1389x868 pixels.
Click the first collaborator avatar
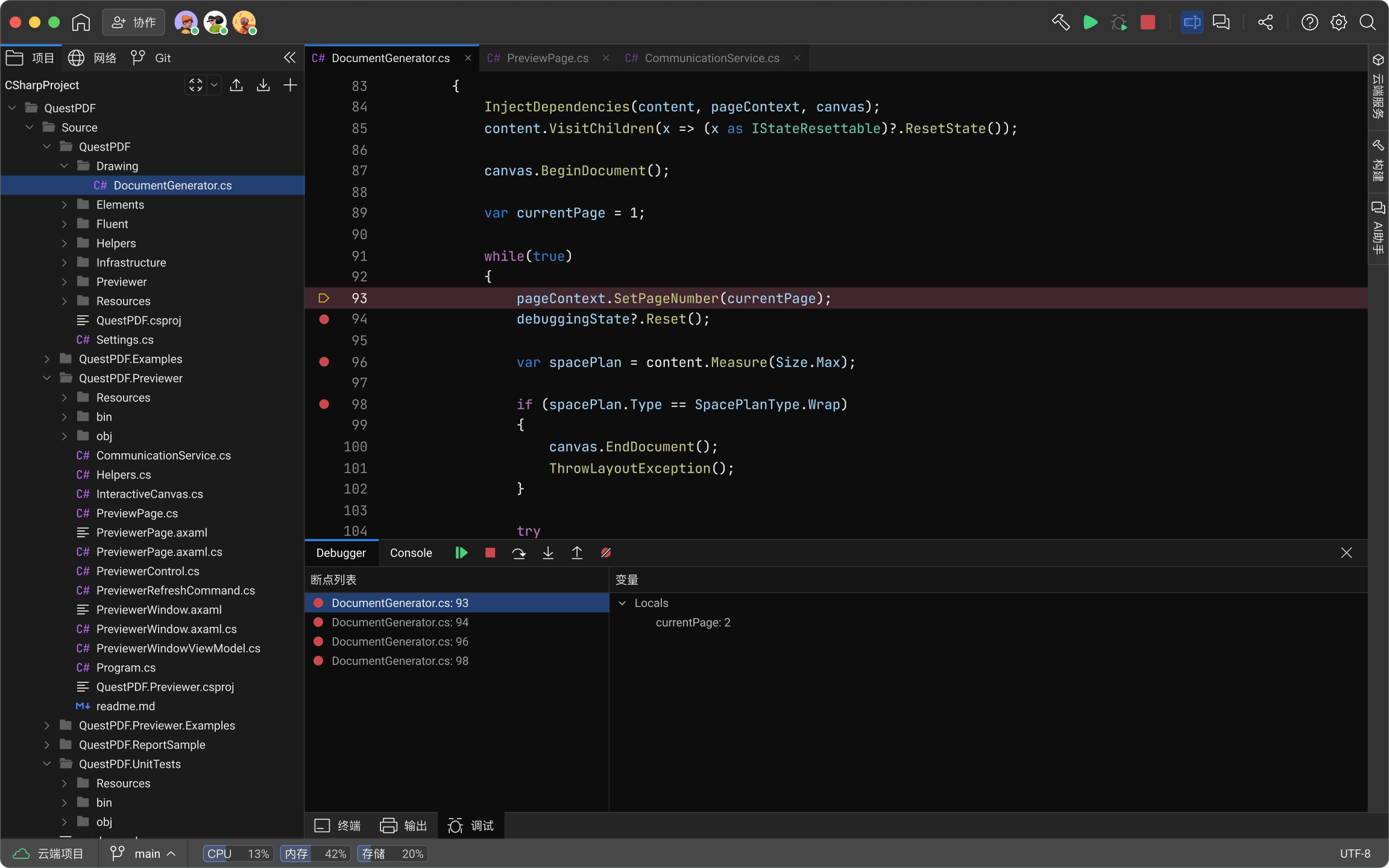click(186, 22)
